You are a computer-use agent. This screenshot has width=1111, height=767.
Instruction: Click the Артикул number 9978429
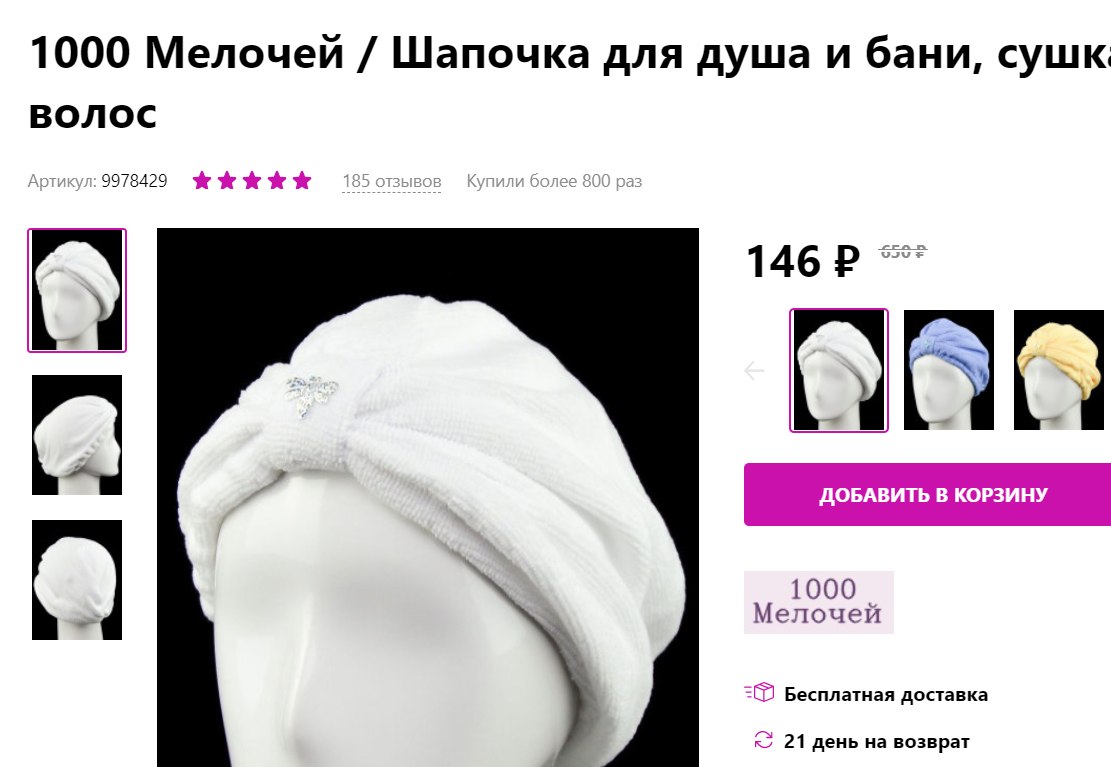tap(134, 181)
